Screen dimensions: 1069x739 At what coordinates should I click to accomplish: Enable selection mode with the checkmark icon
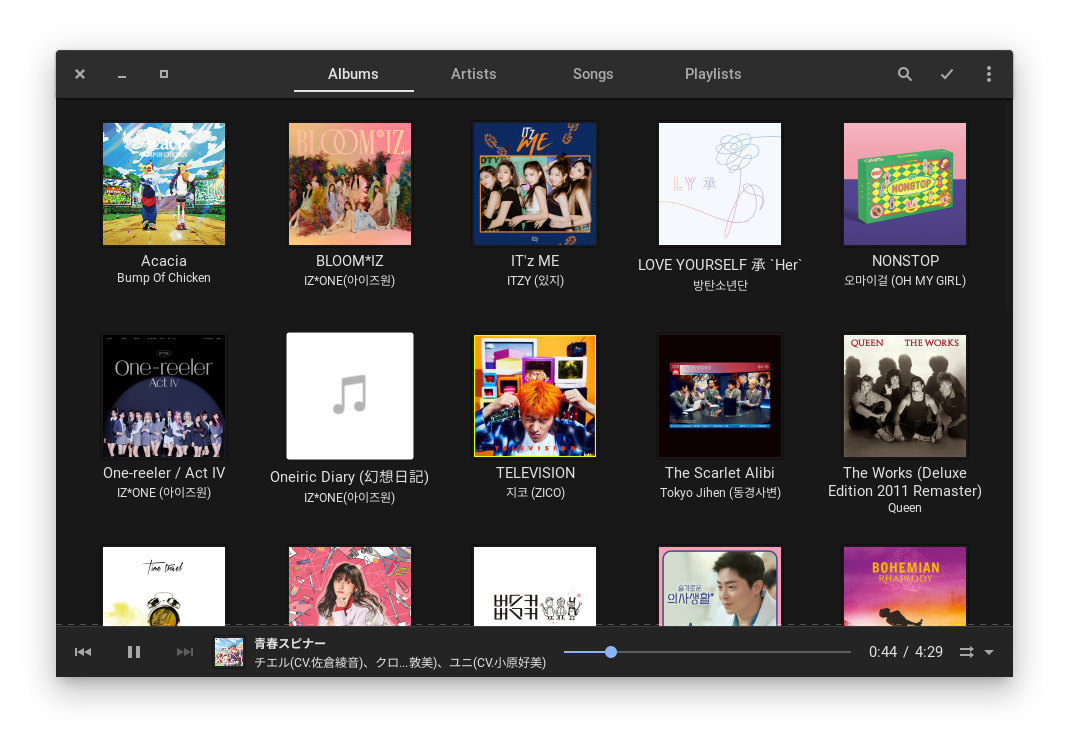coord(947,74)
